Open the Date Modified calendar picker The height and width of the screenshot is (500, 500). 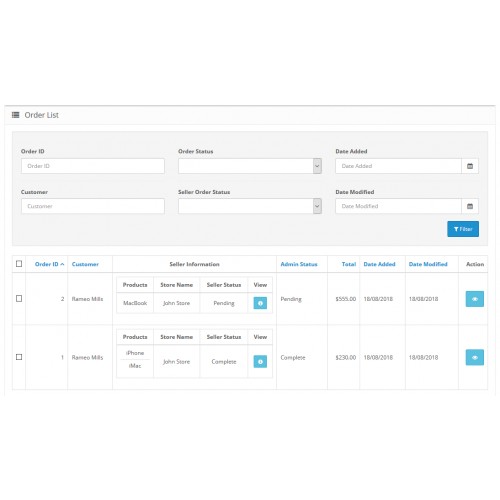tap(470, 206)
